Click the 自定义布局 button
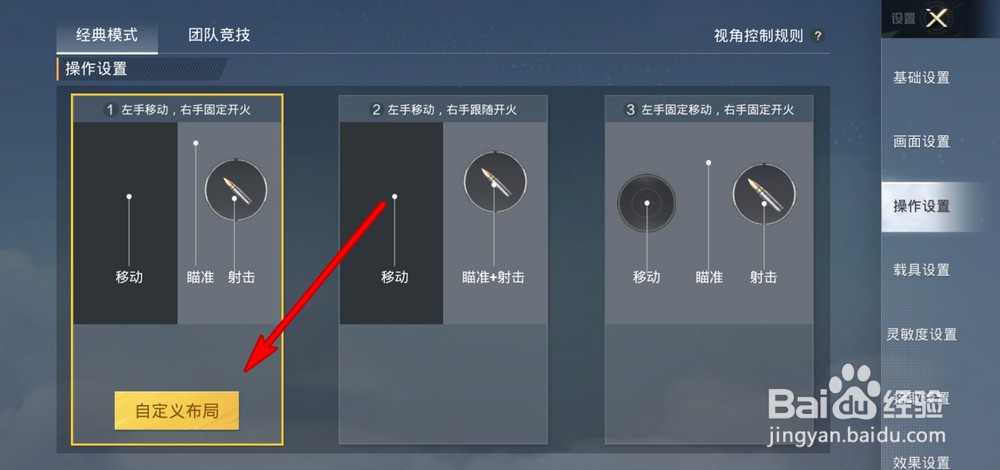 pyautogui.click(x=177, y=411)
